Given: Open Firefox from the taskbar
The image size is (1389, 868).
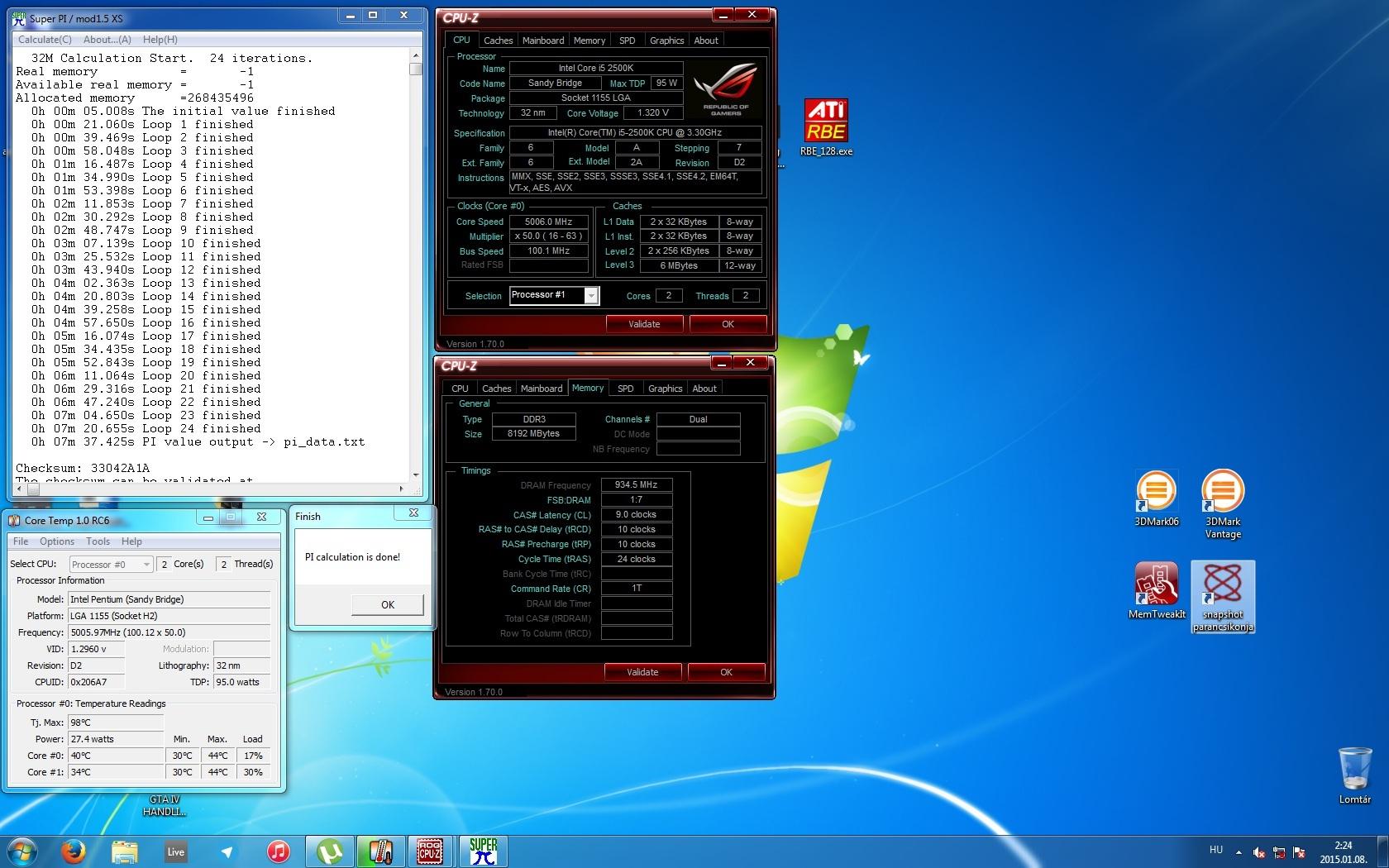Looking at the screenshot, I should 74,851.
